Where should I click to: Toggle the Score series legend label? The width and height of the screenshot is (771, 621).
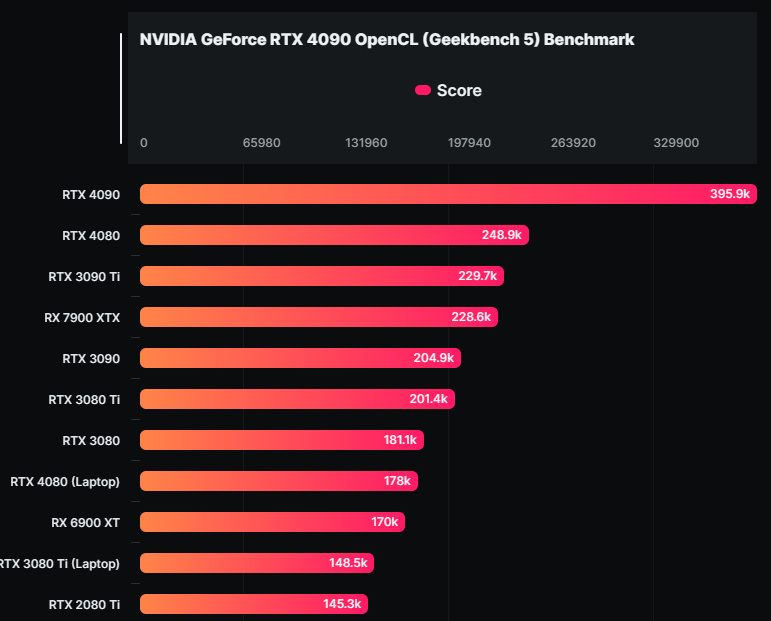(x=459, y=91)
